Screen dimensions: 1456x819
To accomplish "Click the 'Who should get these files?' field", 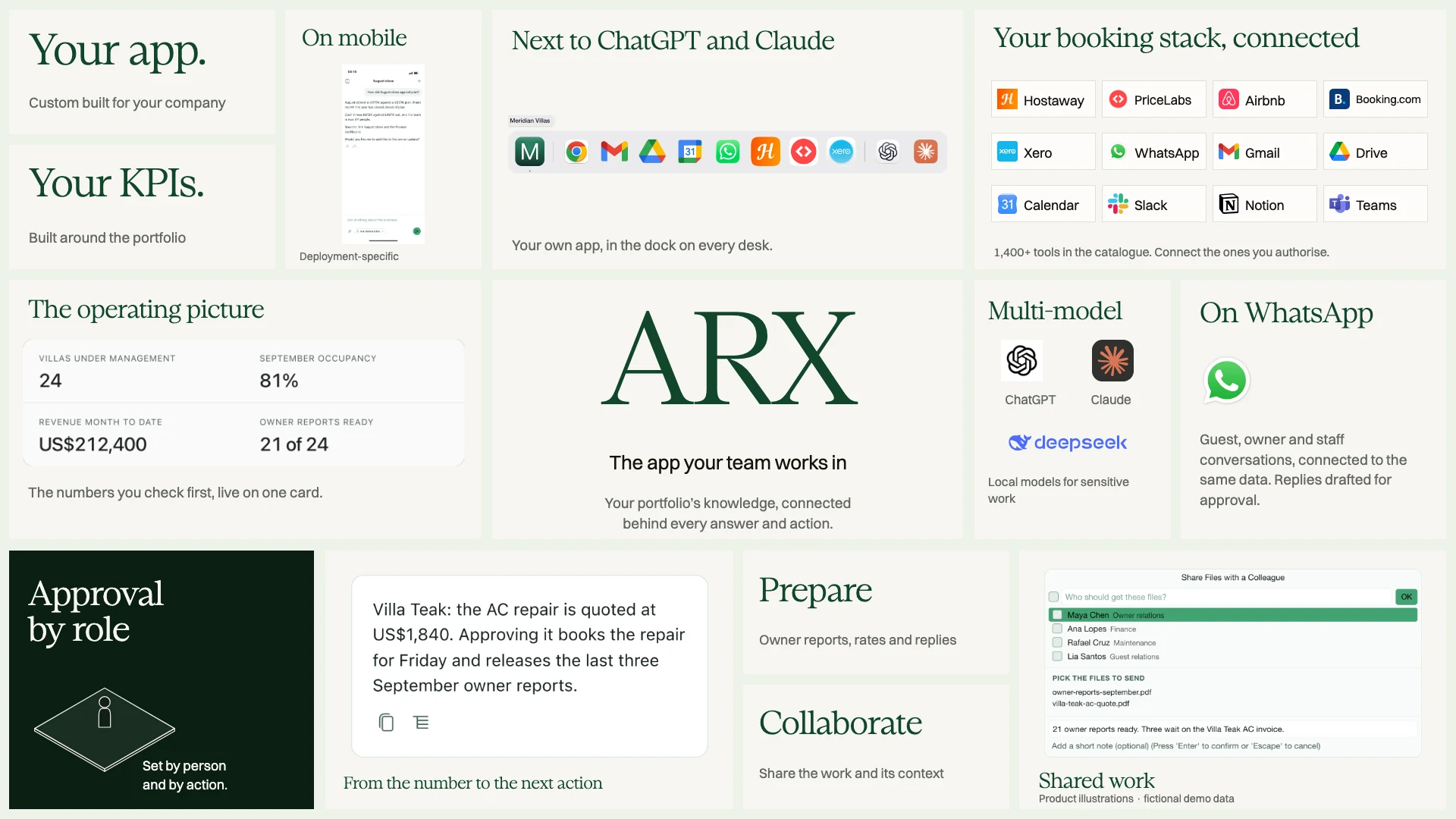I will 1226,597.
